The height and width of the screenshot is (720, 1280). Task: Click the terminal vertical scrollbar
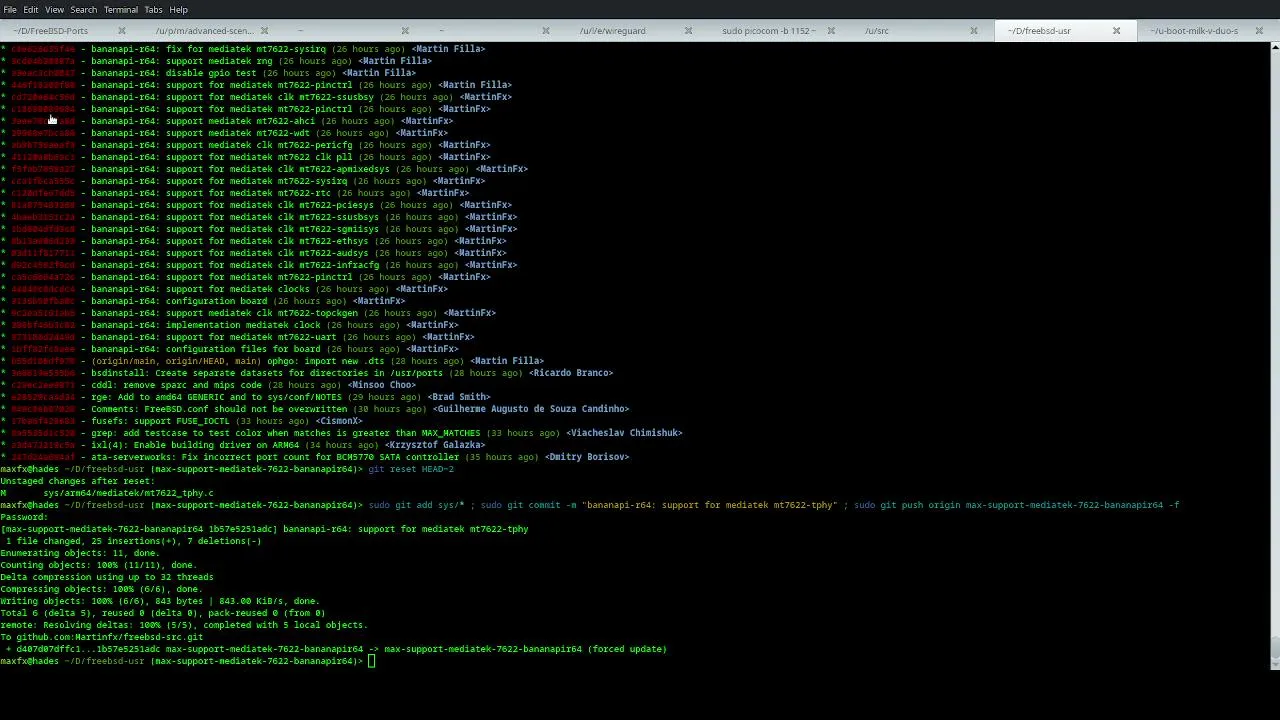1275,355
